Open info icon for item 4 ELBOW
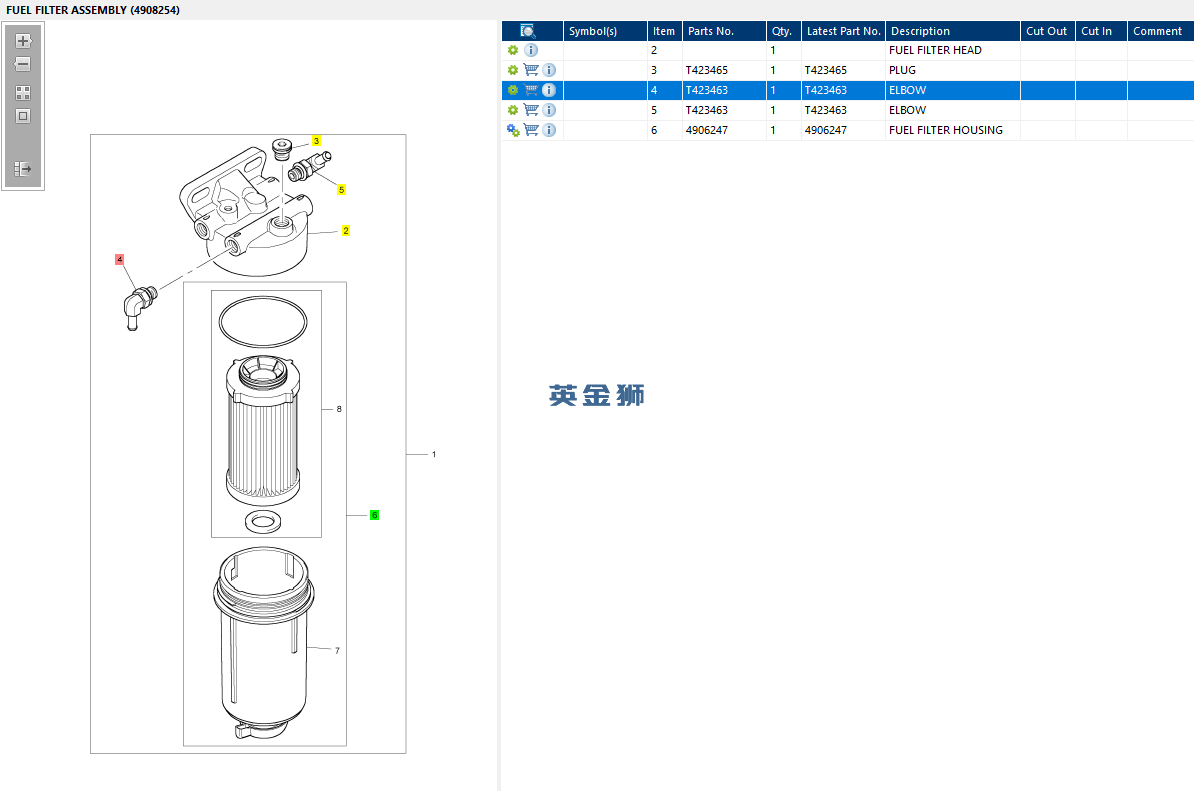 pyautogui.click(x=549, y=90)
